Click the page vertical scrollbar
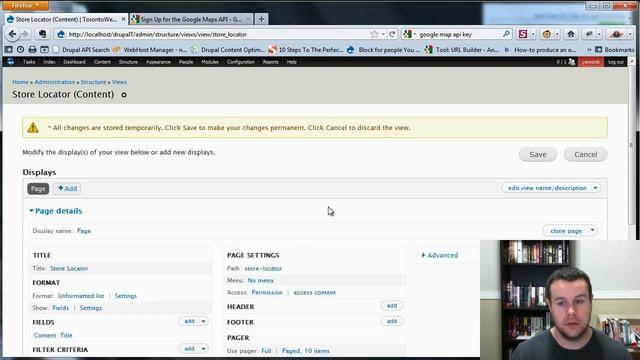 point(632,145)
